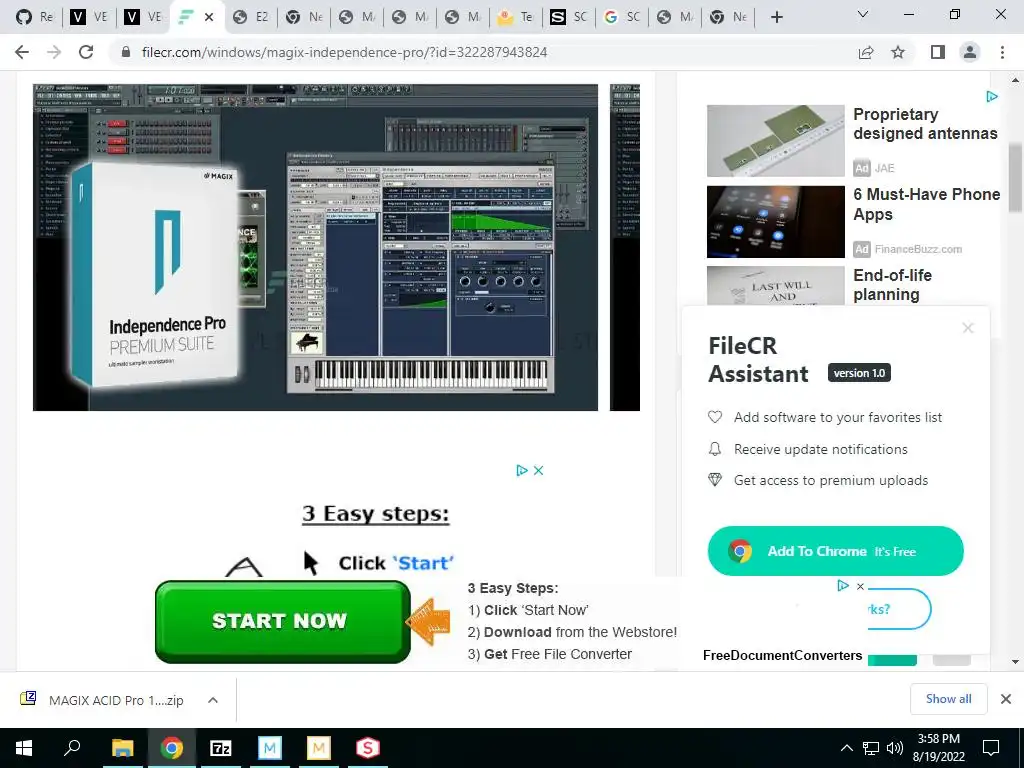Viewport: 1024px width, 768px height.
Task: Click the FreeDocumentConverters ad label
Action: point(782,656)
